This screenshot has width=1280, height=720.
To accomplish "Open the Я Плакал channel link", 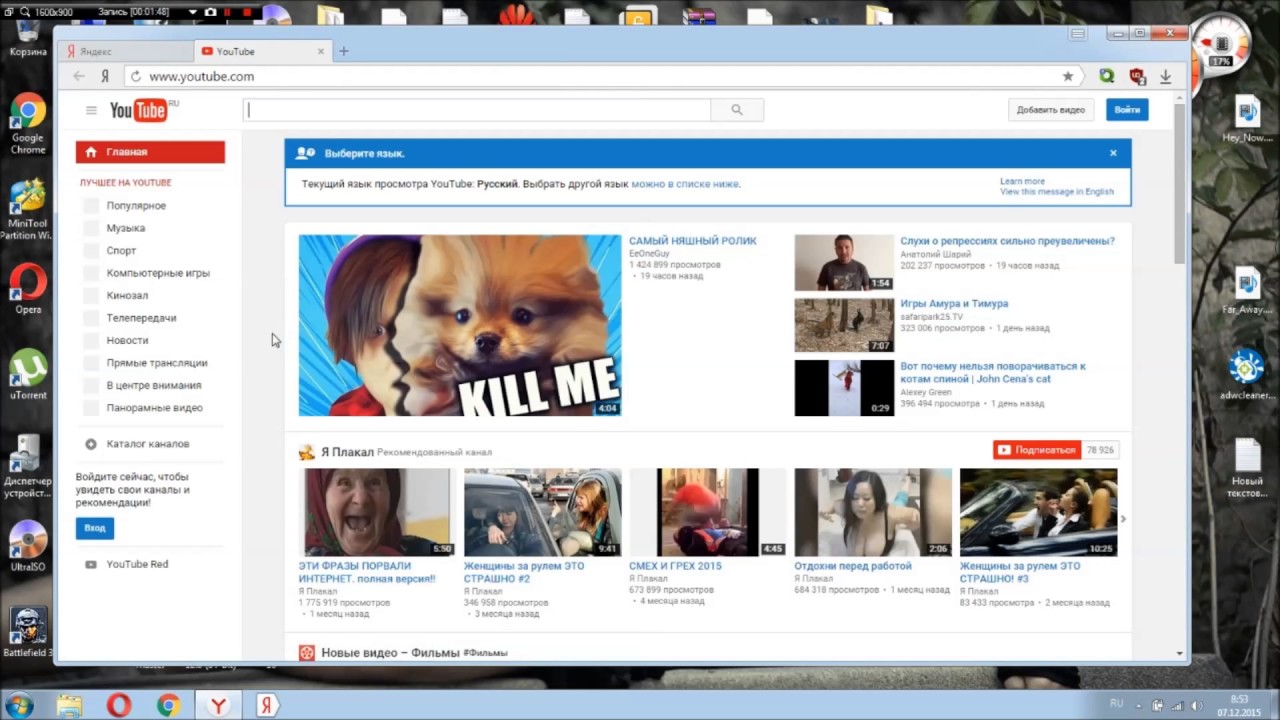I will pyautogui.click(x=347, y=452).
